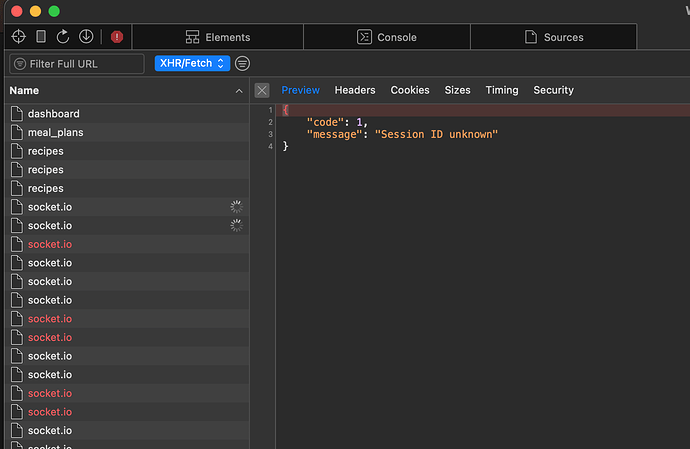Click line number 1 in the preview gutter

(x=270, y=110)
